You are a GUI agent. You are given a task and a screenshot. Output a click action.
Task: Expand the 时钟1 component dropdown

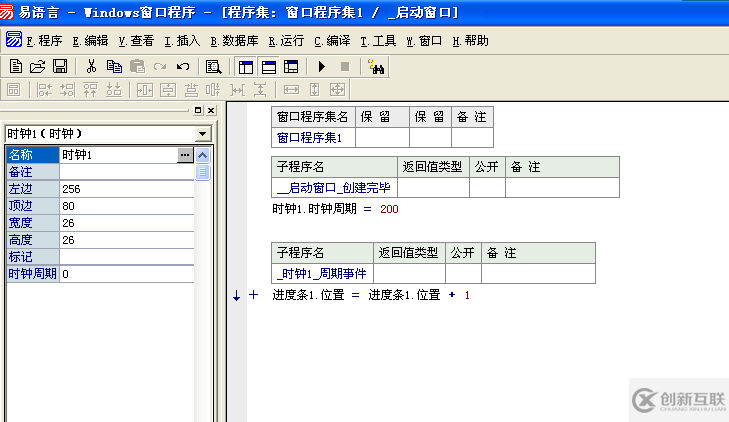pyautogui.click(x=203, y=134)
